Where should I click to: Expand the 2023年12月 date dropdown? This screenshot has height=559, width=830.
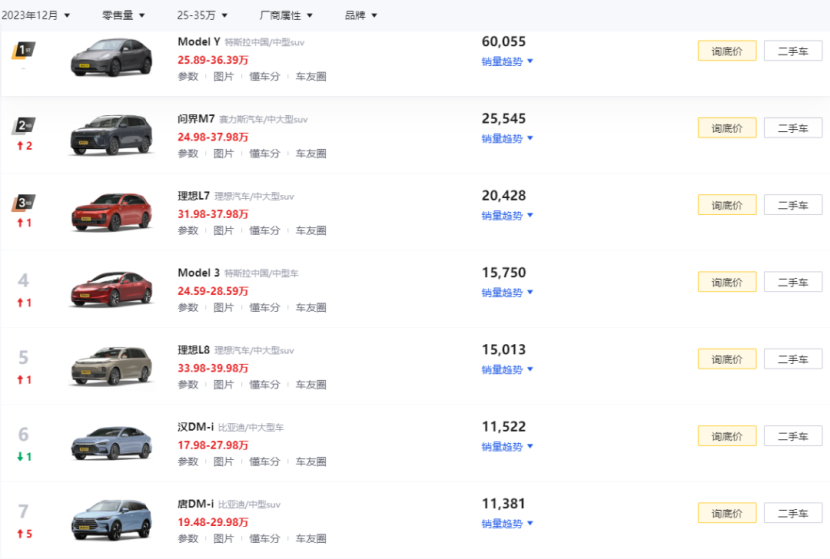click(35, 15)
